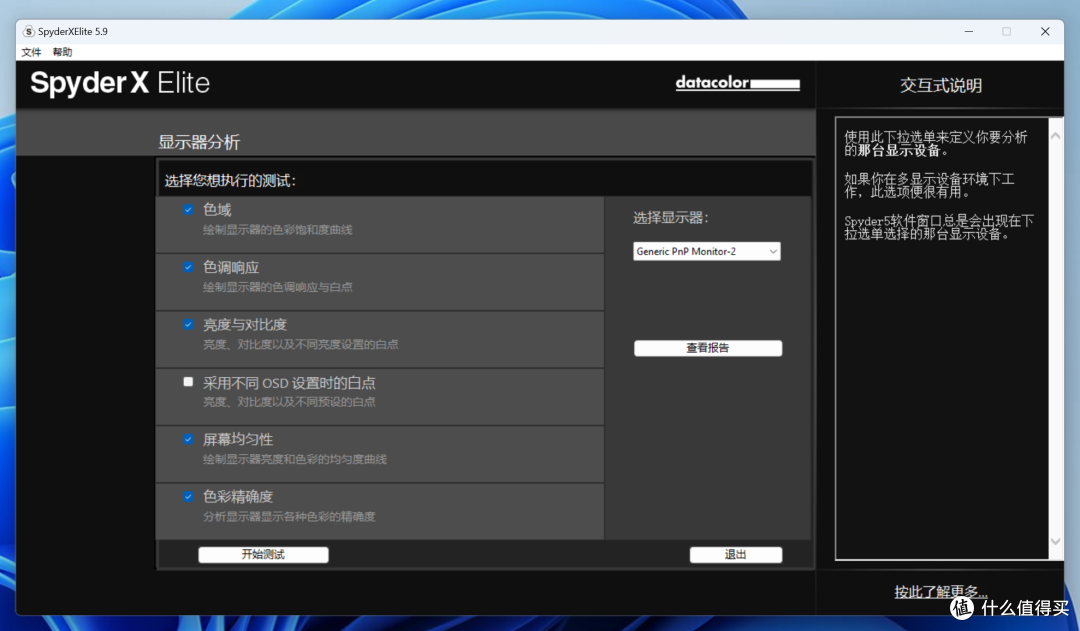Open the 按此了解更多 link
This screenshot has height=631, width=1080.
[941, 592]
